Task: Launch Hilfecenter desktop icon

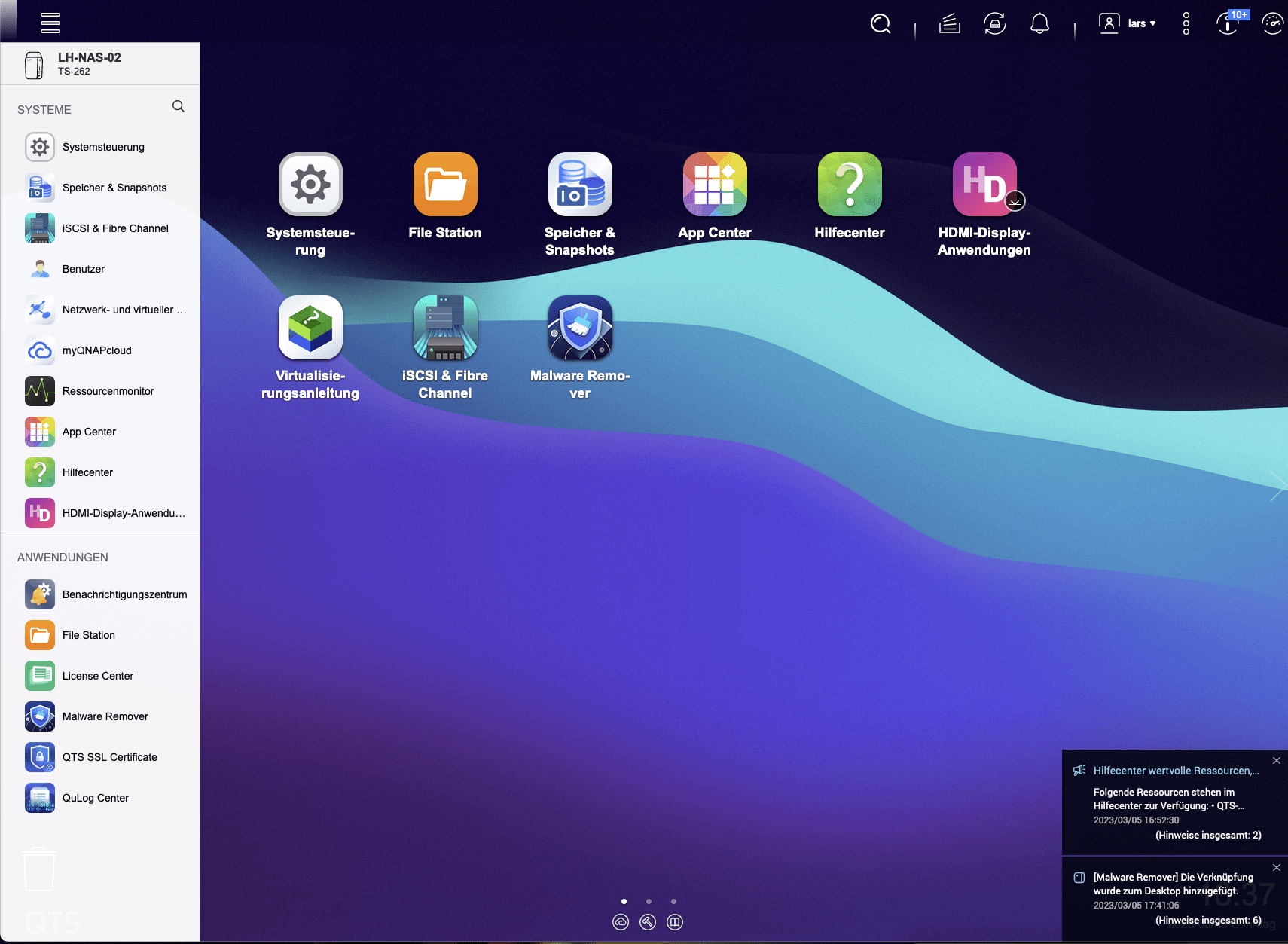Action: coord(850,185)
